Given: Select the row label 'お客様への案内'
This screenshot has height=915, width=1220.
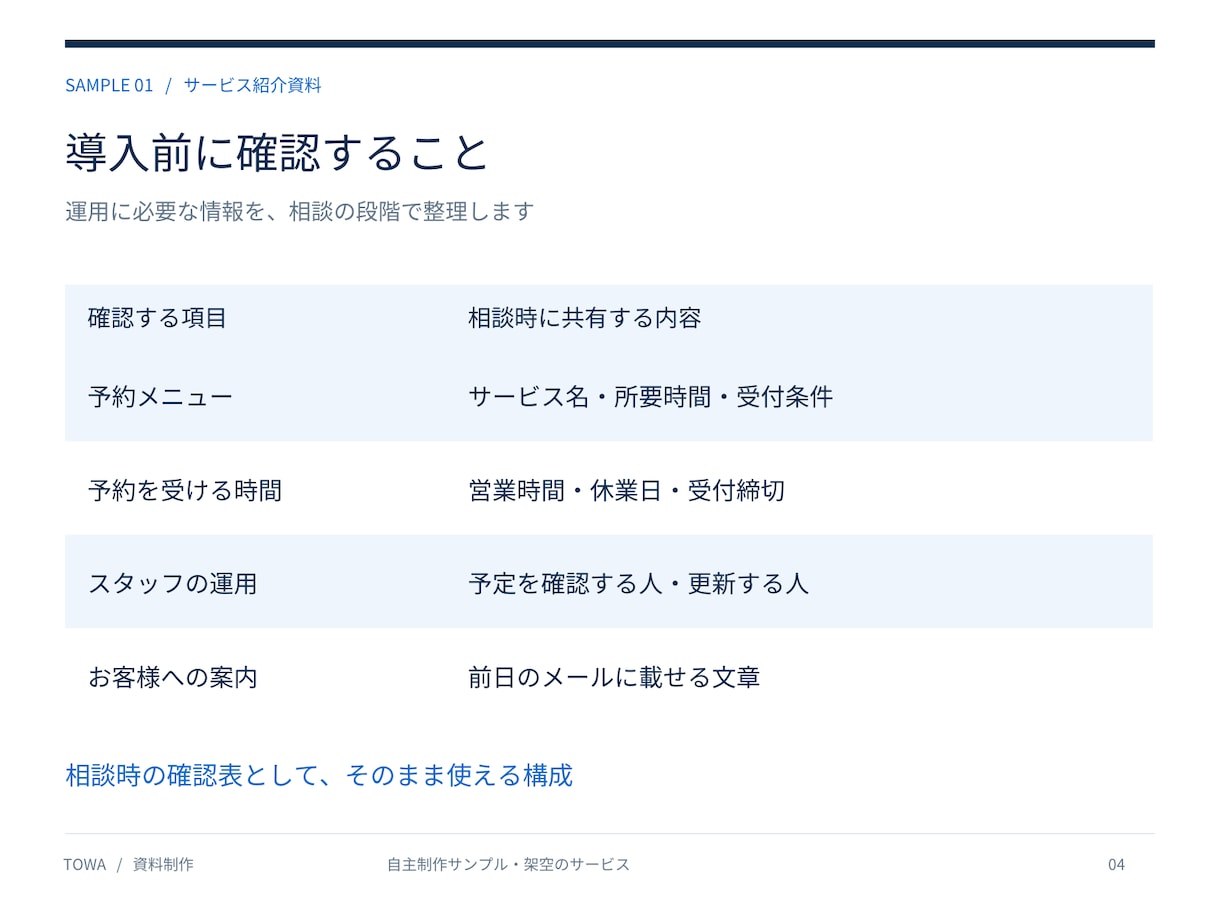Looking at the screenshot, I should [x=173, y=677].
